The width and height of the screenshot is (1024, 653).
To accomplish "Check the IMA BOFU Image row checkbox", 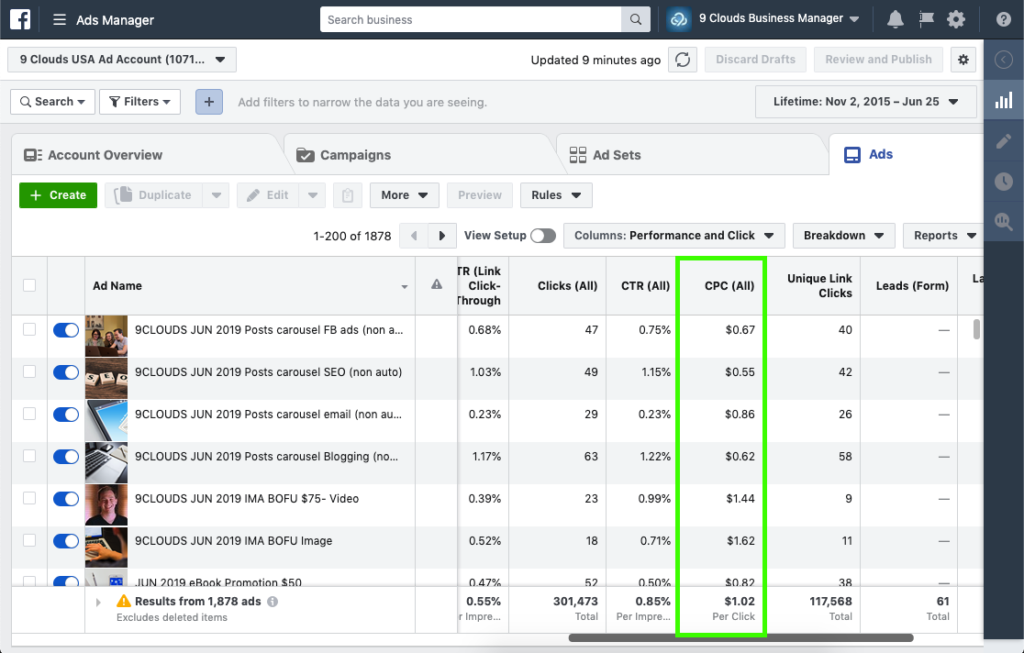I will (29, 541).
